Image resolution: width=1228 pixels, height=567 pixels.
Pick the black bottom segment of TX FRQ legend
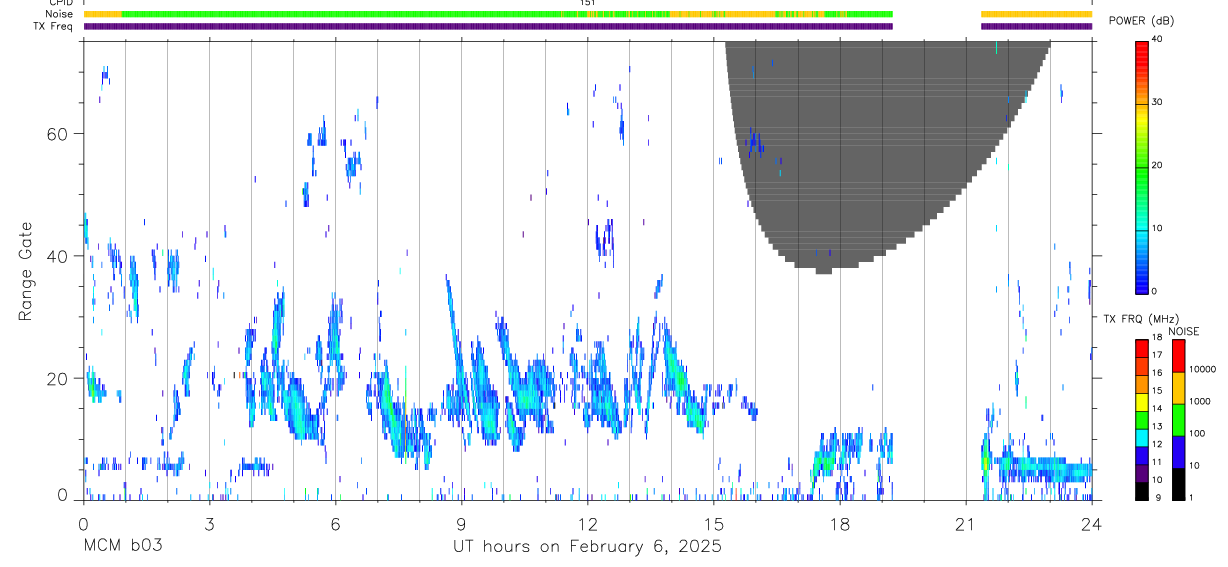(x=1141, y=490)
